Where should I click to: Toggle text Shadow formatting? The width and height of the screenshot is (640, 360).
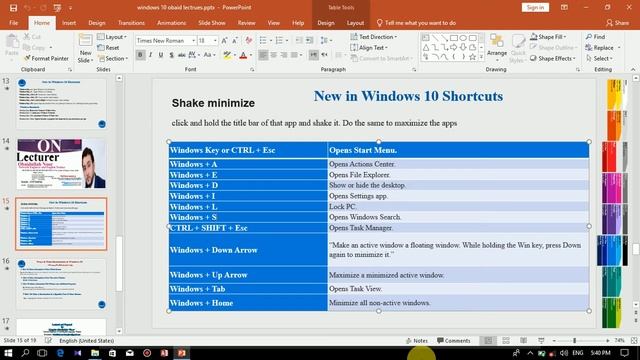point(171,55)
